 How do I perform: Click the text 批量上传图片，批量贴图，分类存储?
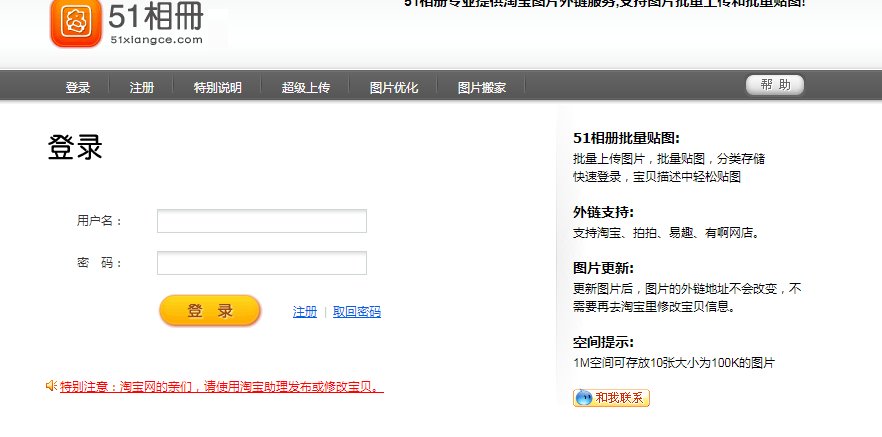(669, 159)
